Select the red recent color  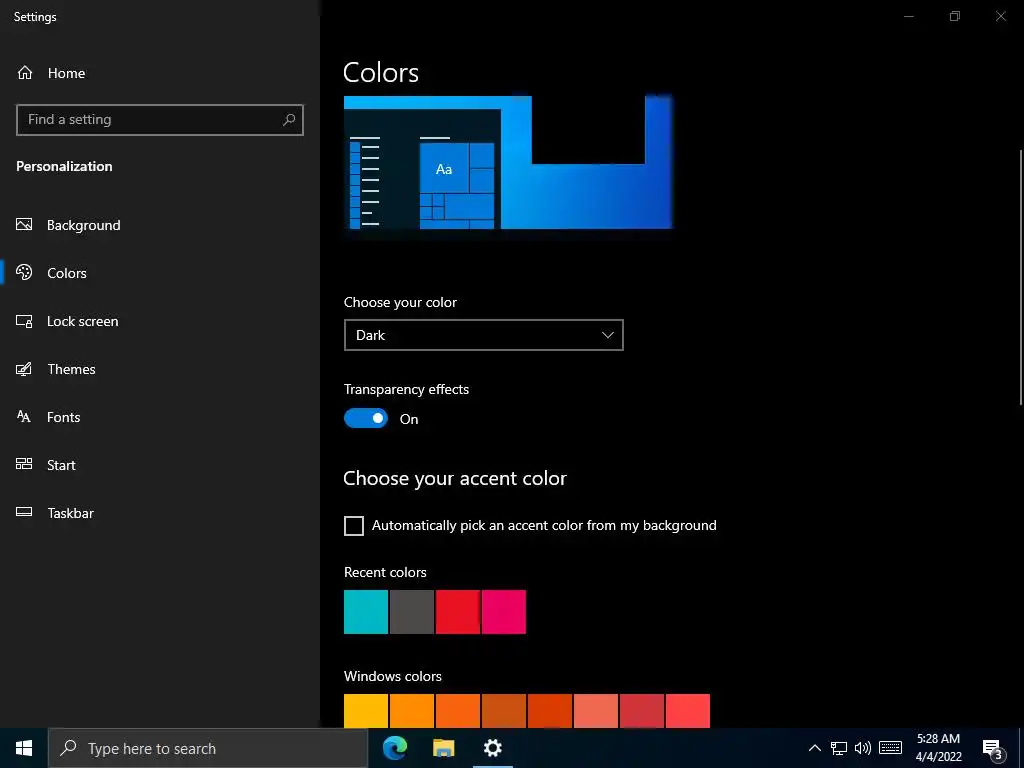point(458,612)
